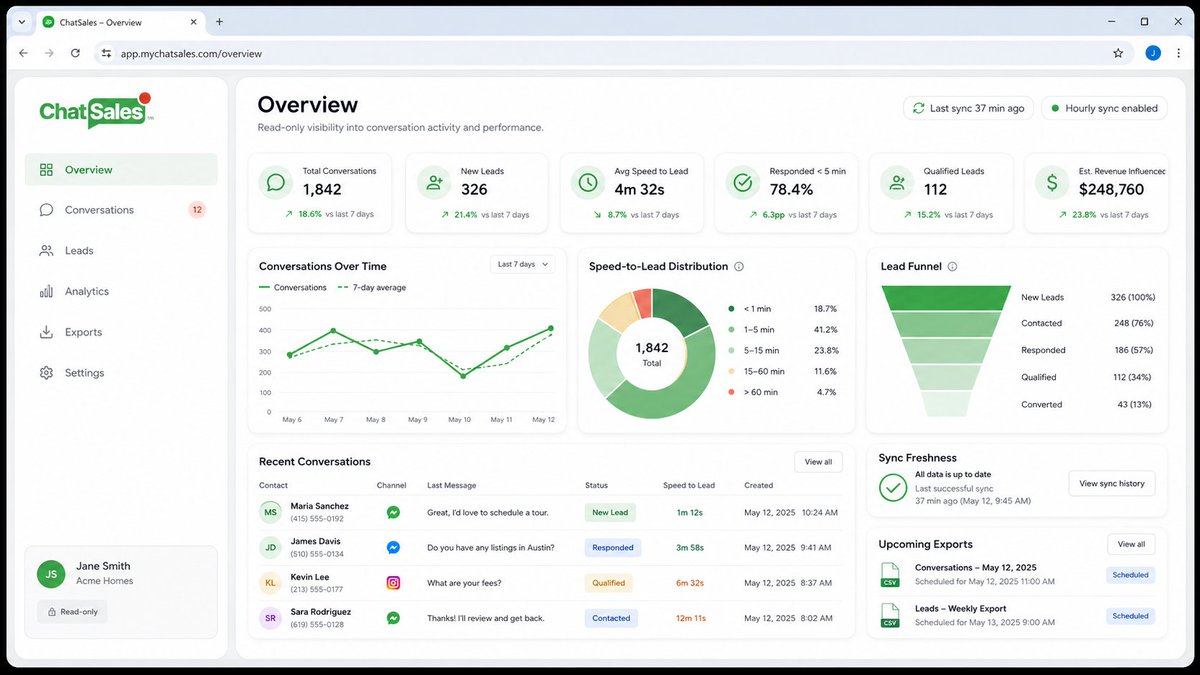Open the Last 7 days dropdown

[x=524, y=264]
